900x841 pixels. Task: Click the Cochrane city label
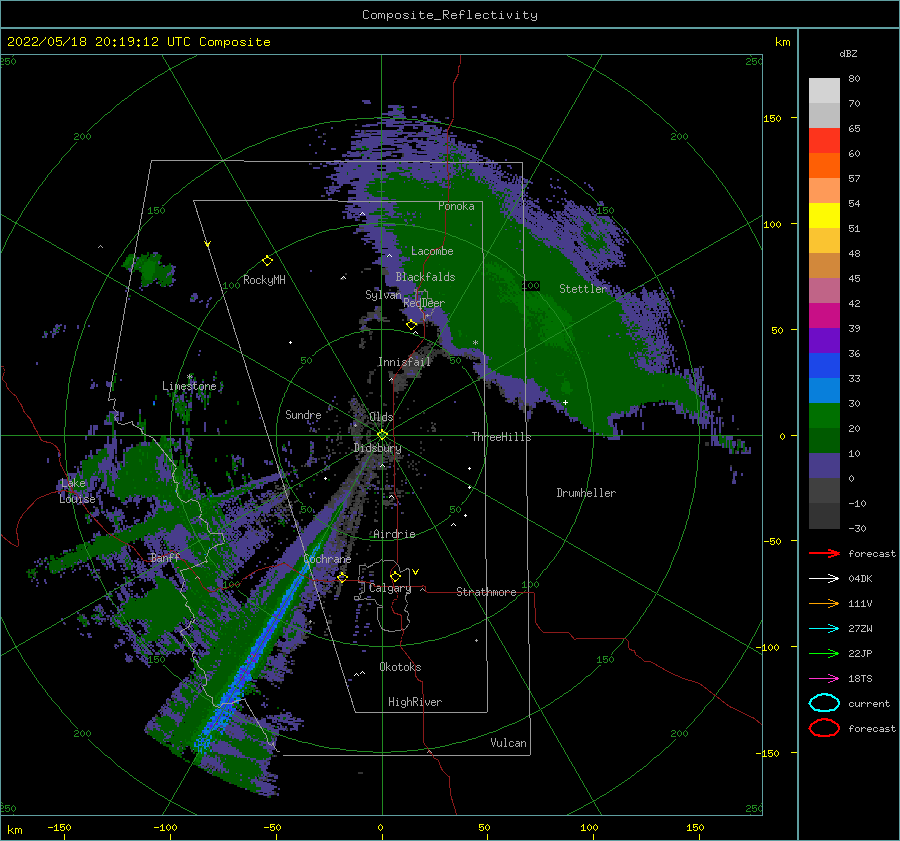pyautogui.click(x=327, y=559)
